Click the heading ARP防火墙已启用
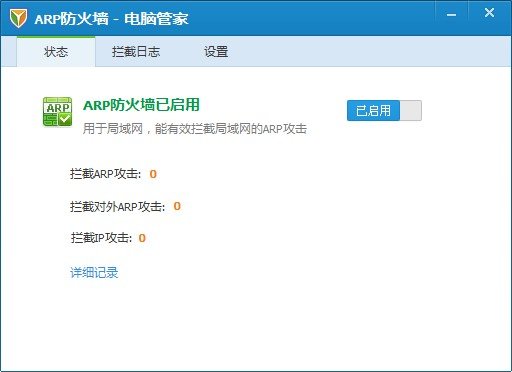512x372 pixels. tap(141, 105)
